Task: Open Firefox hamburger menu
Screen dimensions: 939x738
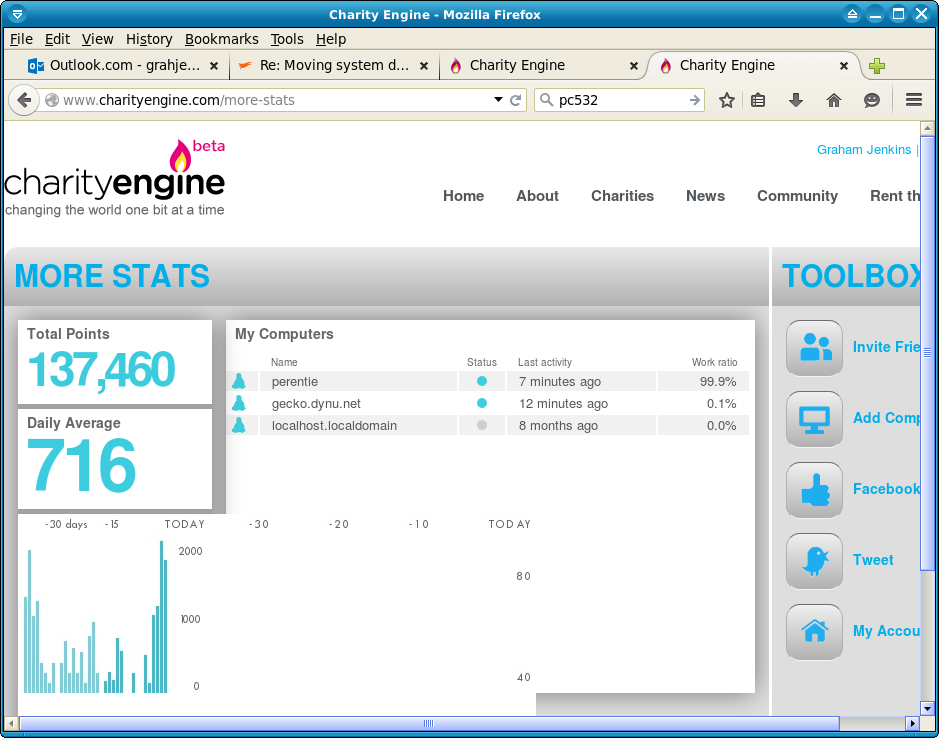Action: click(x=913, y=100)
